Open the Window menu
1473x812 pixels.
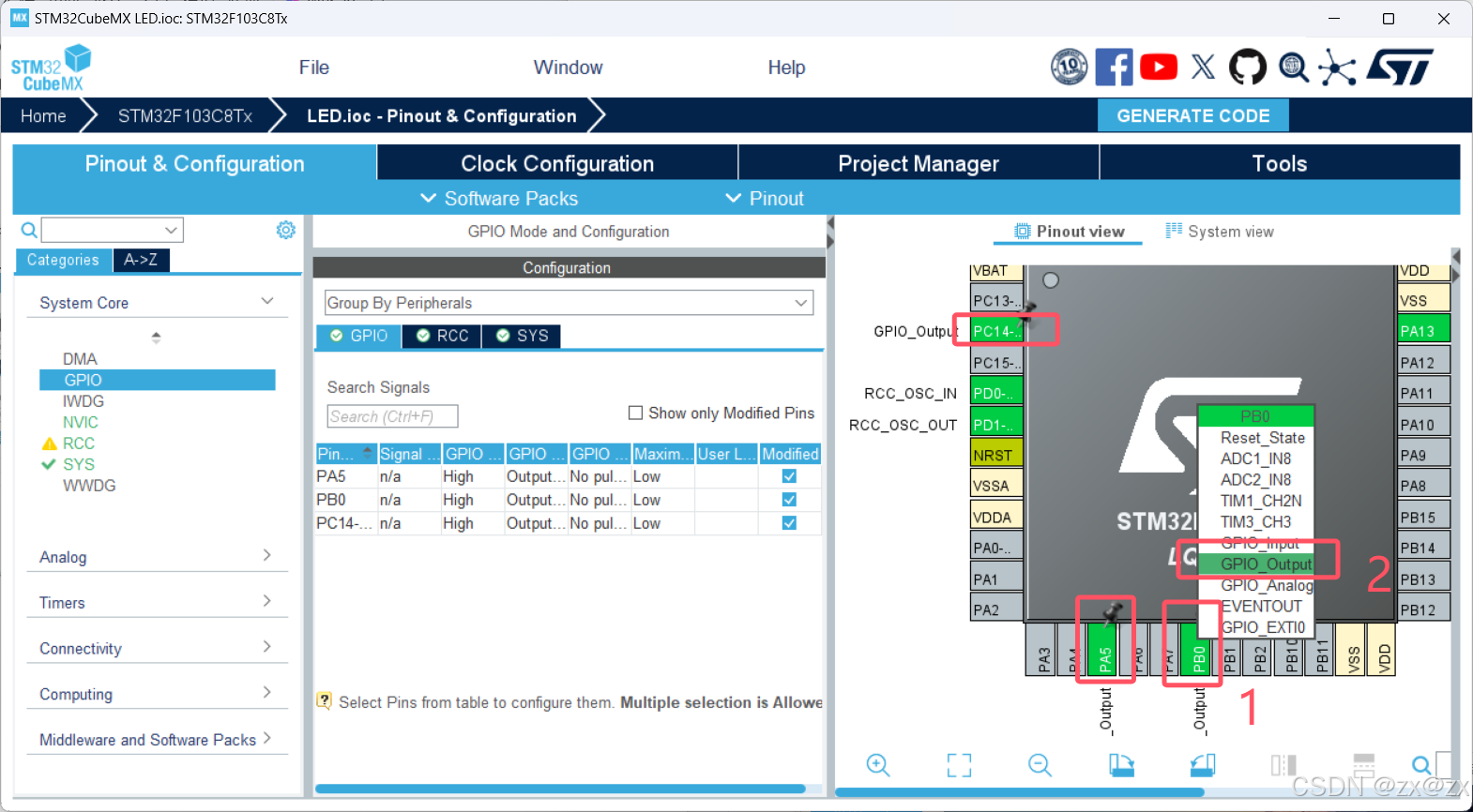(568, 68)
